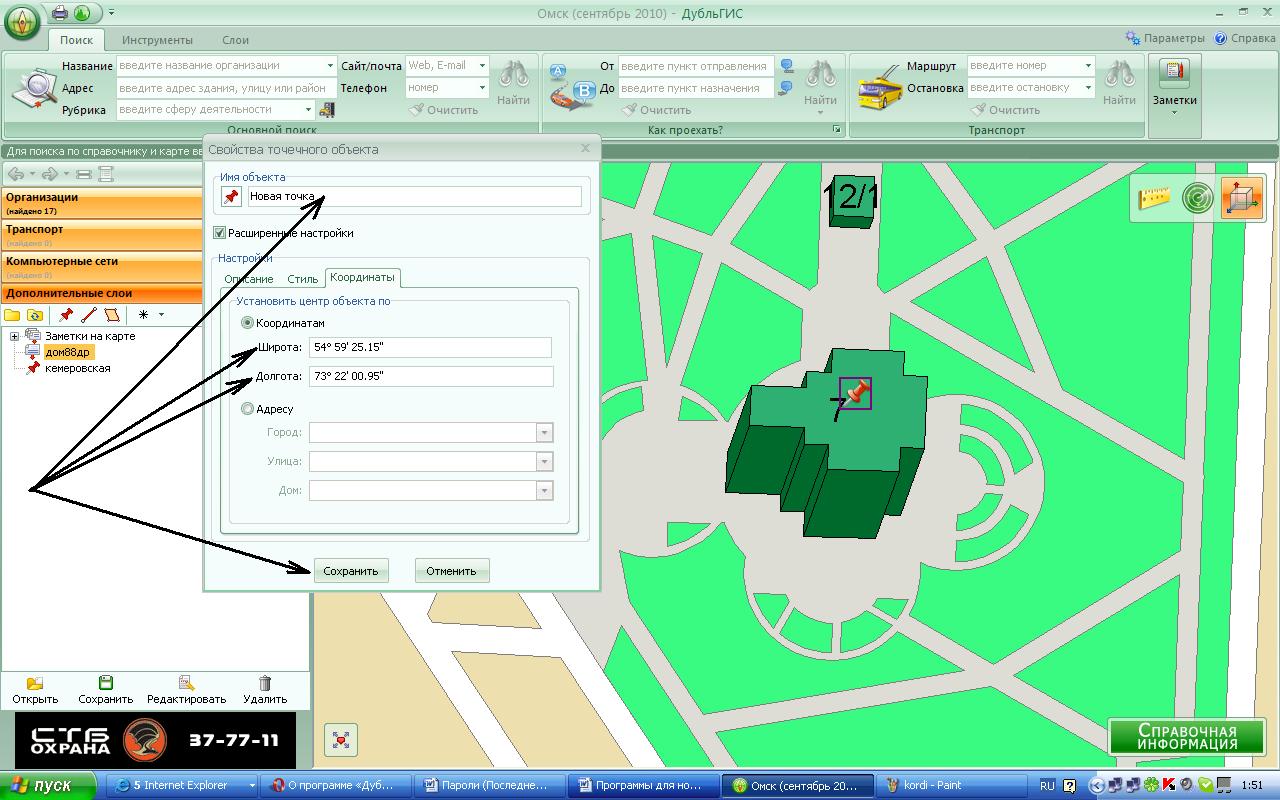Click Отменить button in the dialog
1280x800 pixels.
click(451, 571)
